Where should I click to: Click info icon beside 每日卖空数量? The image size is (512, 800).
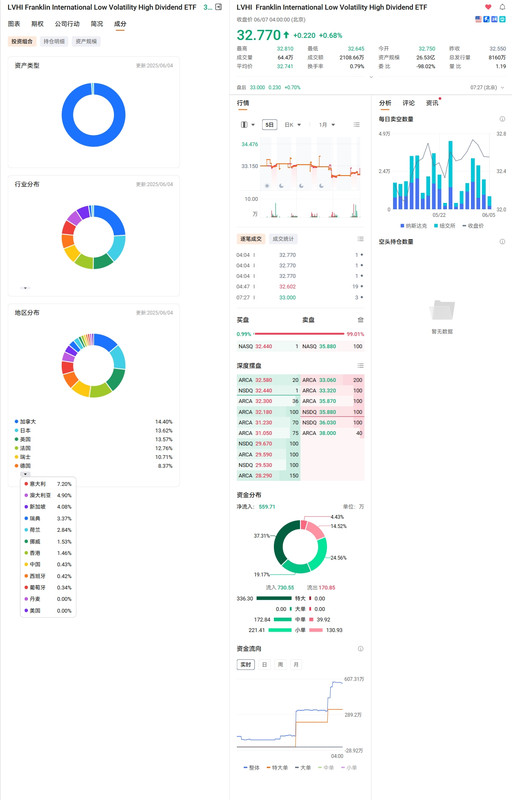coord(502,119)
